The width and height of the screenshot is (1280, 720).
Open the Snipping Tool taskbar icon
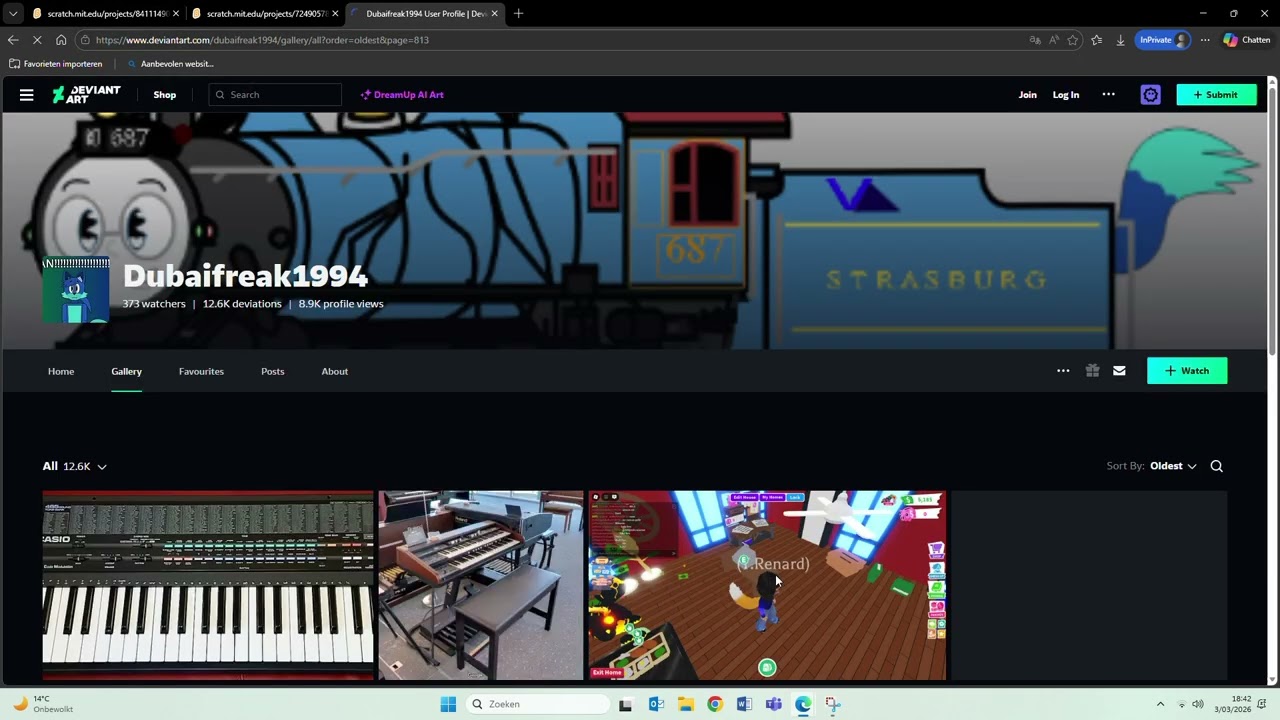833,704
